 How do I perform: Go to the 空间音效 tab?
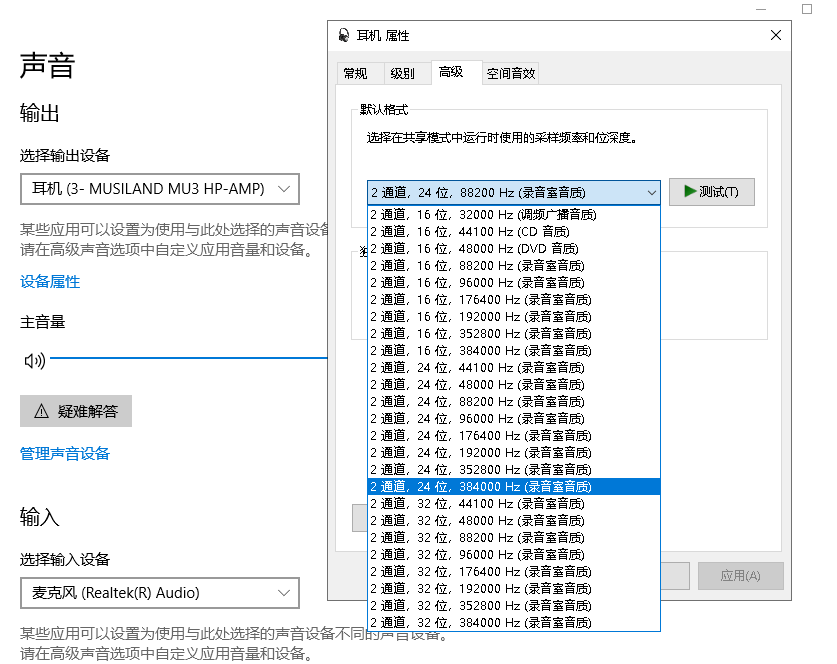pos(511,73)
